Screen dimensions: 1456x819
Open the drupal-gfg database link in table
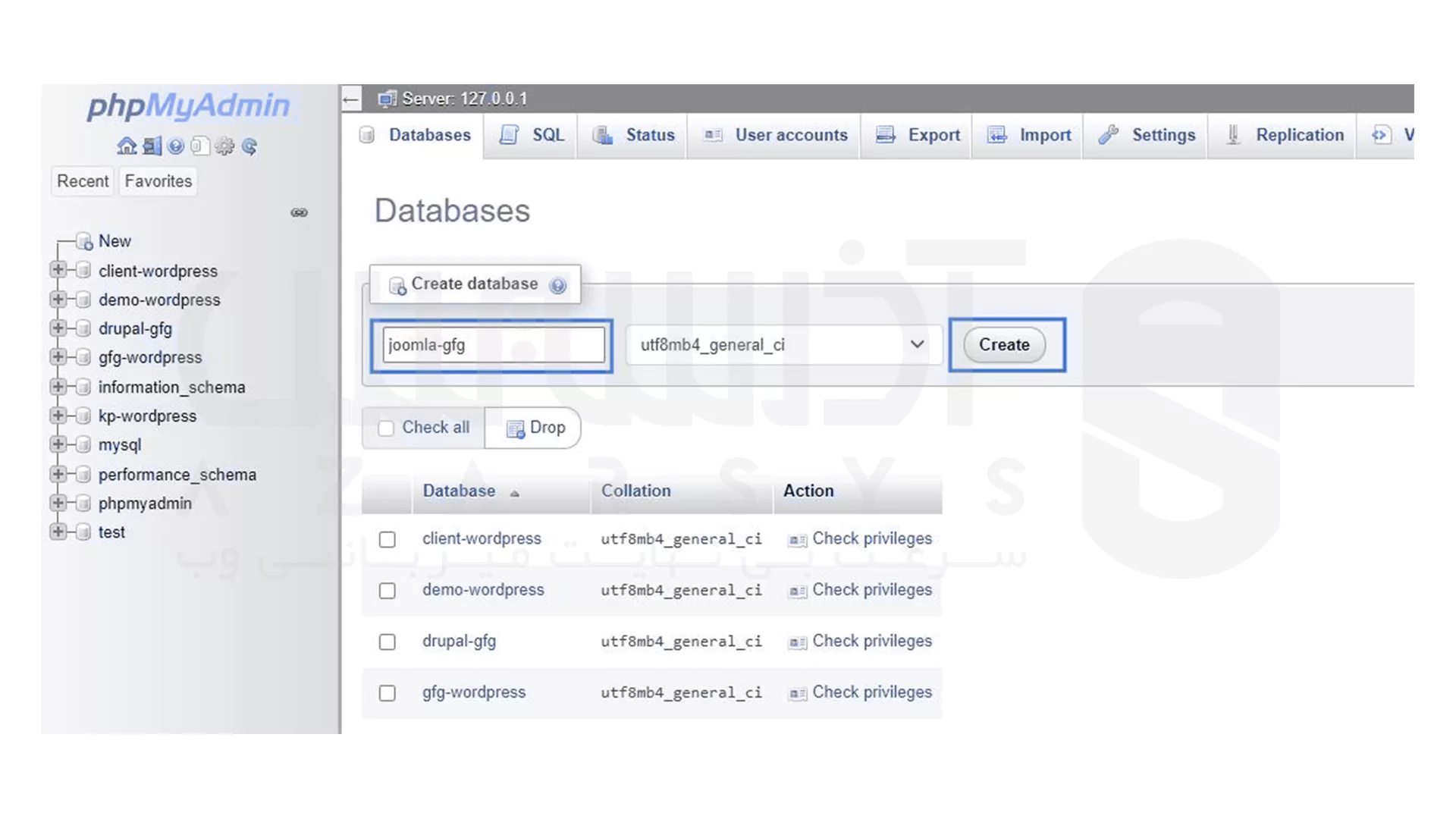tap(459, 642)
